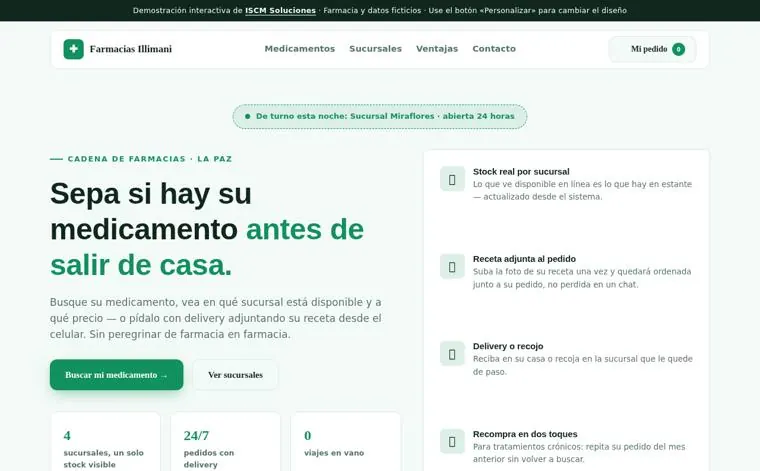Click the Stock real por sucursal title
760x471 pixels.
tap(521, 172)
